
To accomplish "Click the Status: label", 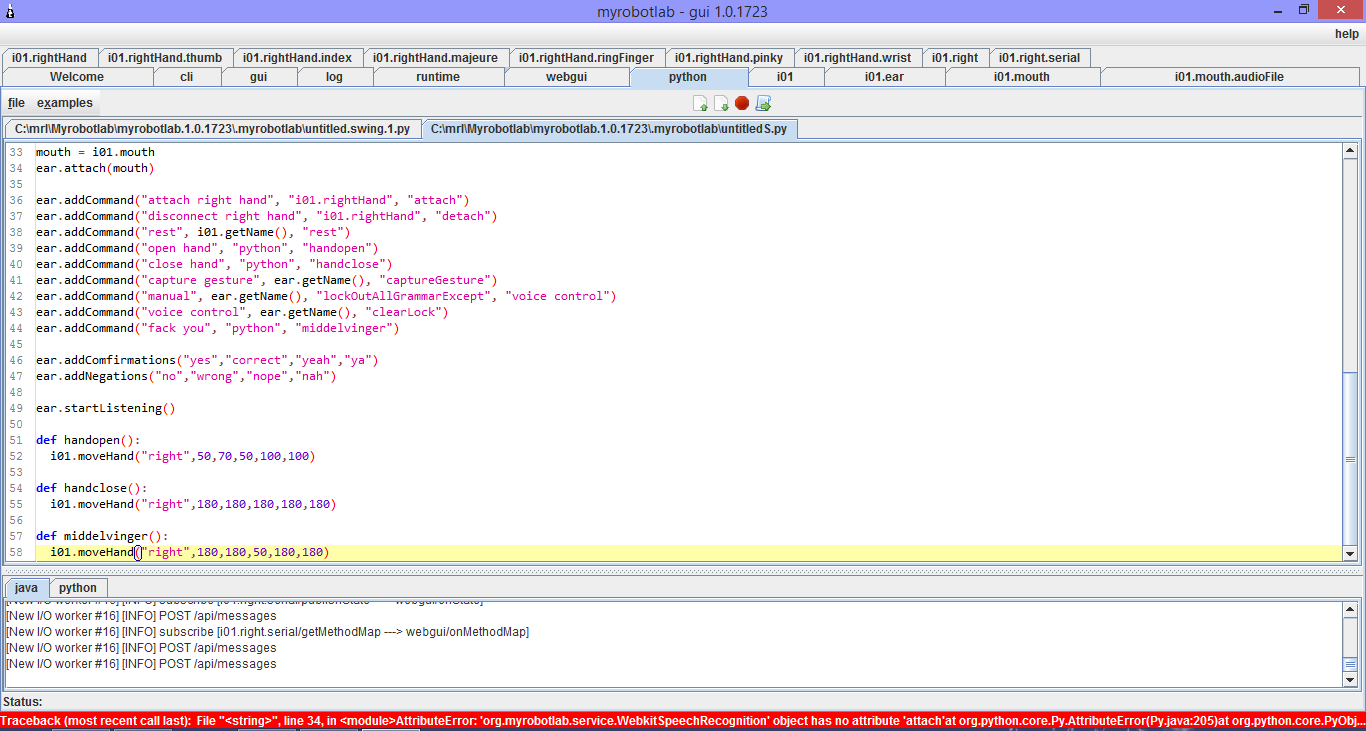I will click(x=23, y=702).
